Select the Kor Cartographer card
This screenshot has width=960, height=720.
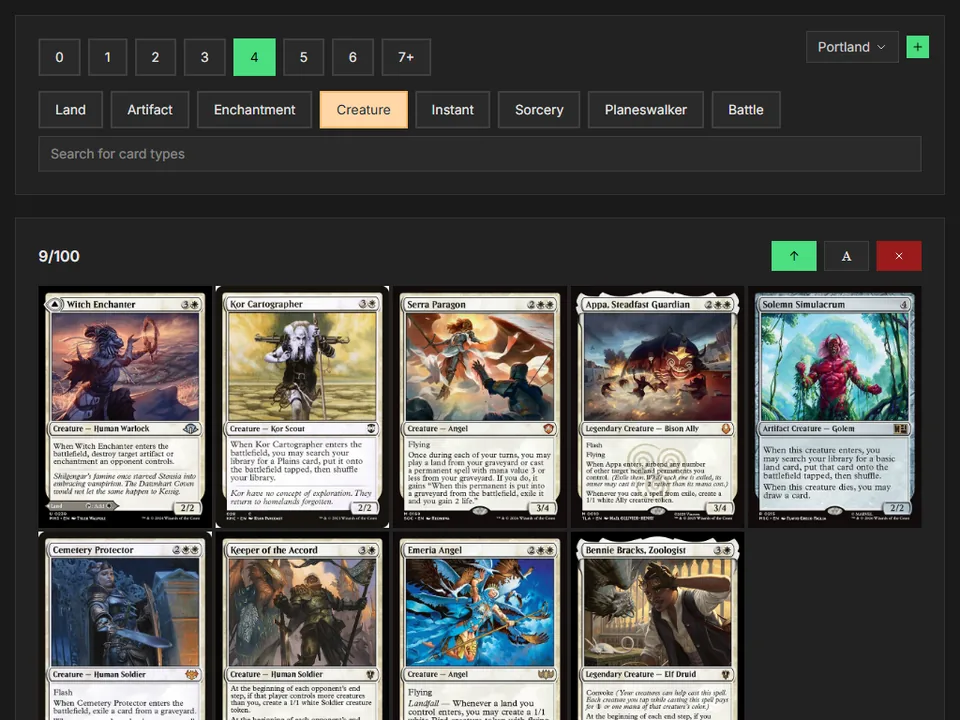(302, 407)
